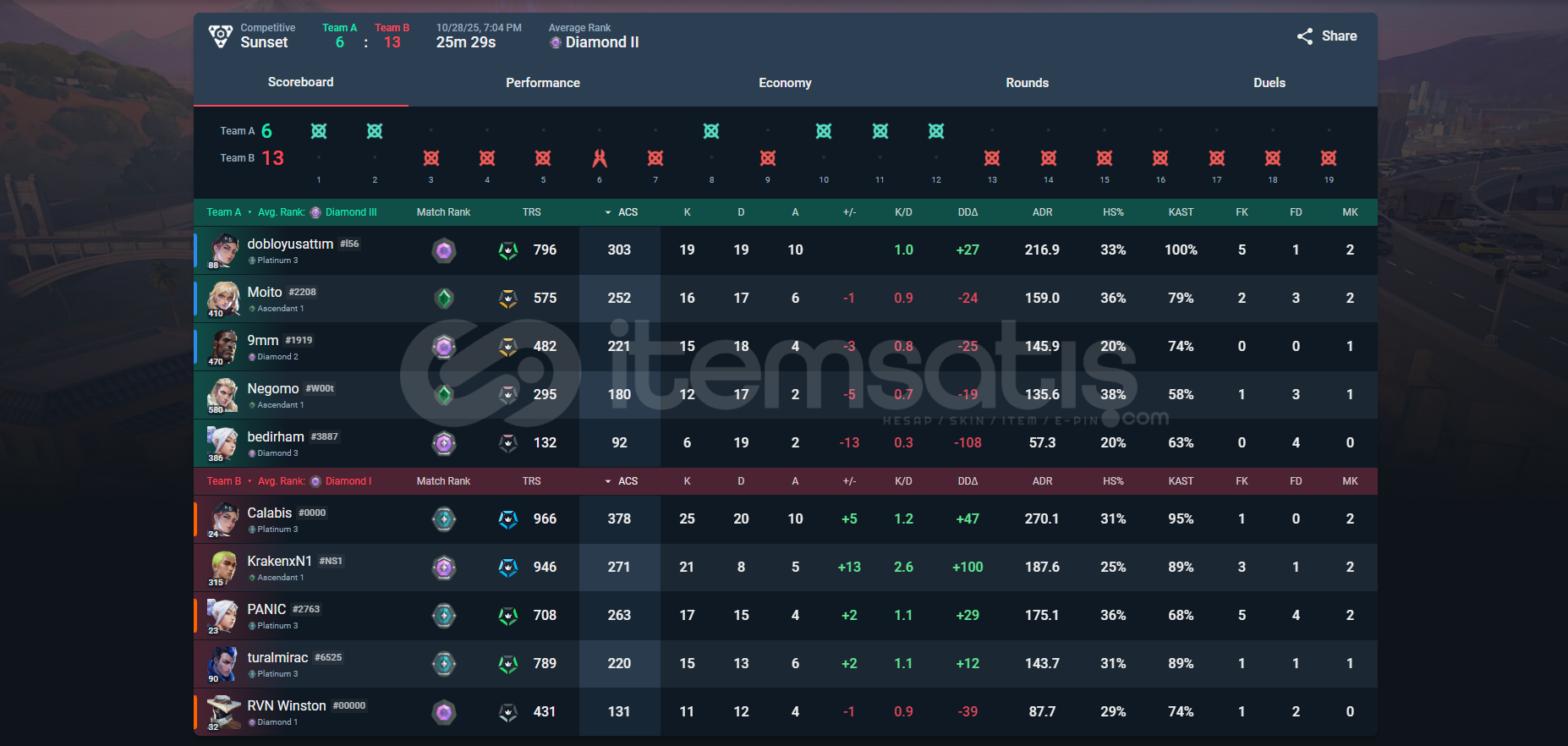Switch to the Economy tab
The height and width of the screenshot is (746, 1568).
pyautogui.click(x=785, y=83)
